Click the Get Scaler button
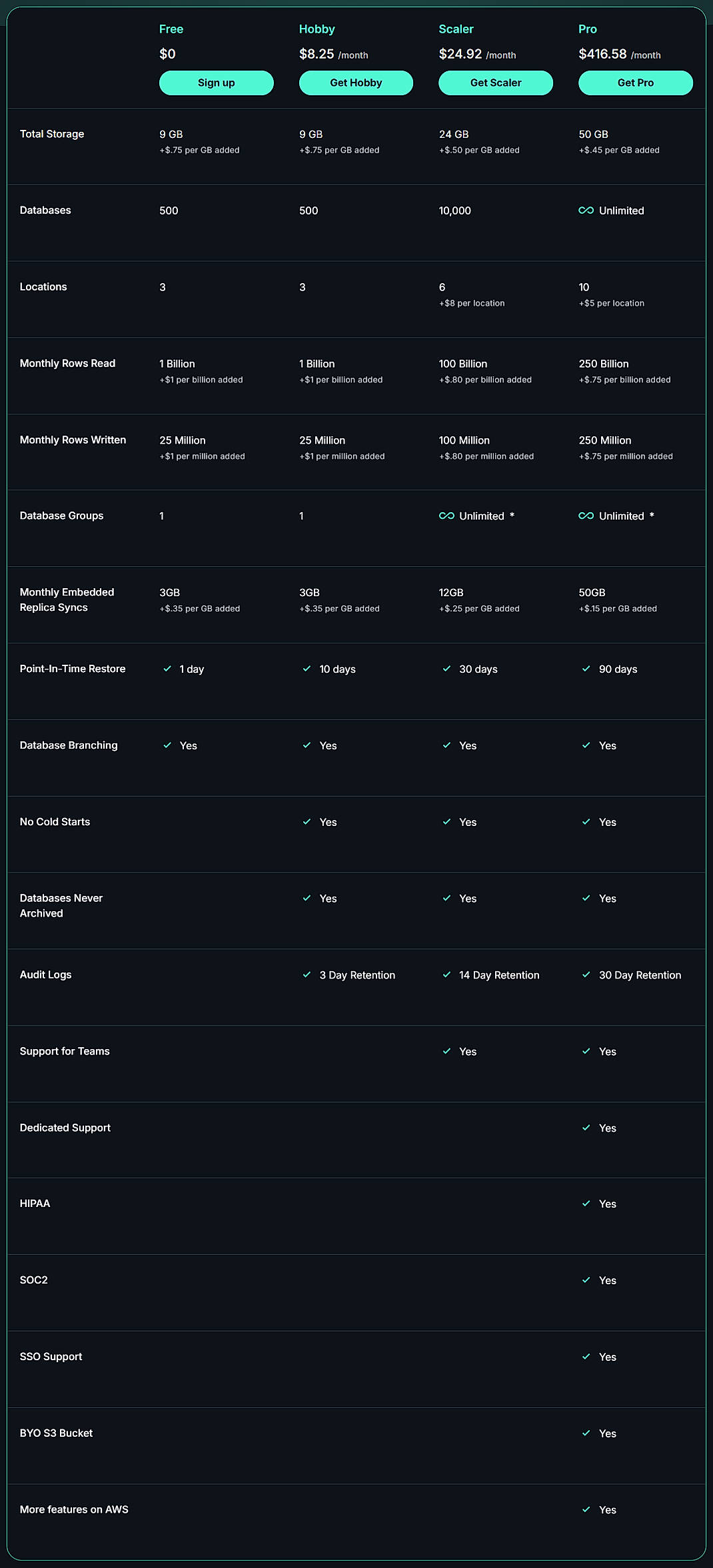 495,83
